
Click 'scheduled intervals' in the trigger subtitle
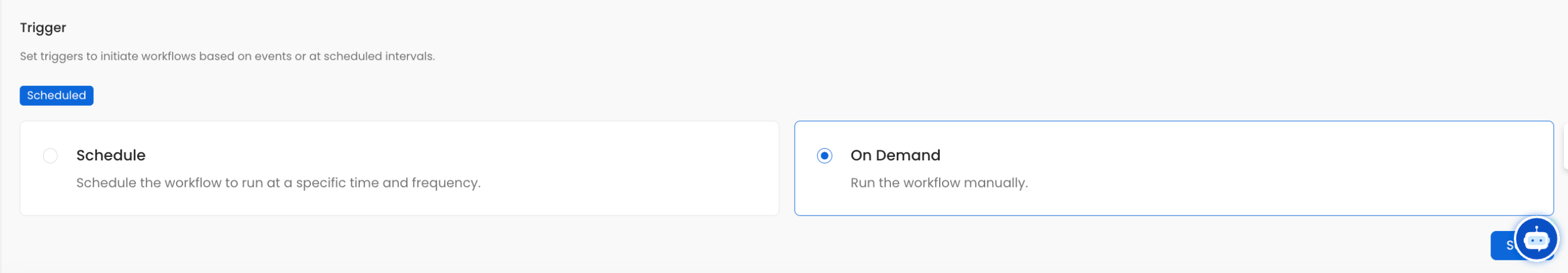[x=379, y=56]
